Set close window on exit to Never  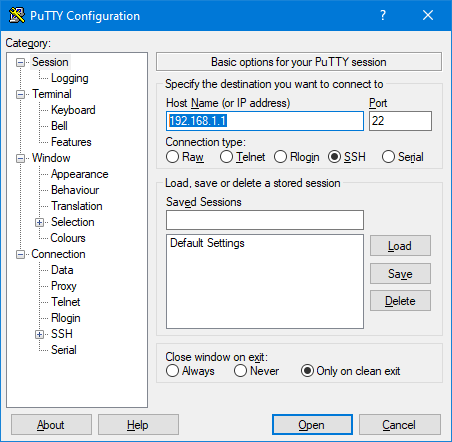pyautogui.click(x=240, y=371)
